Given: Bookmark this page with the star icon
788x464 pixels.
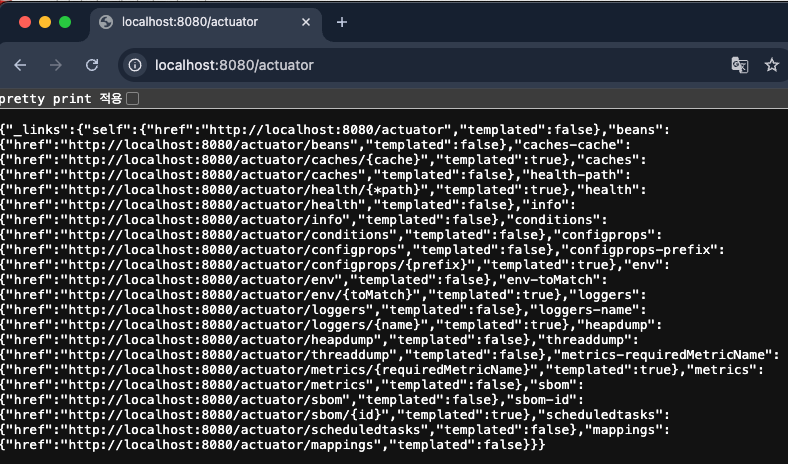Looking at the screenshot, I should point(771,65).
